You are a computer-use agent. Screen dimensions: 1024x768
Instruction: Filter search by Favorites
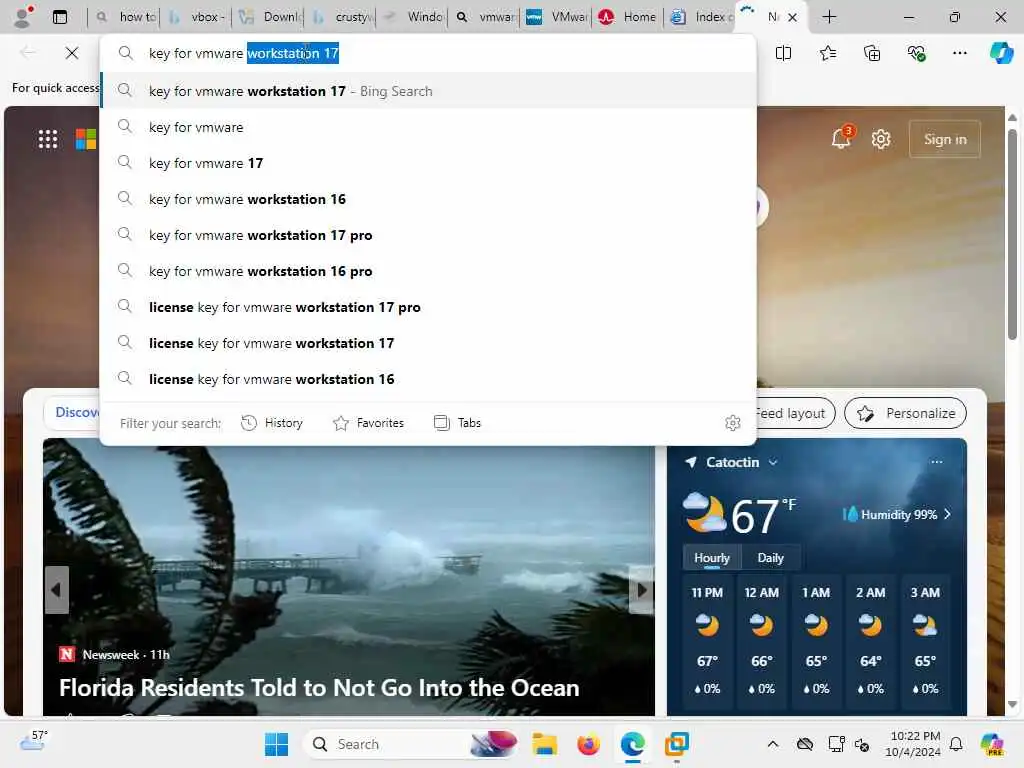click(x=368, y=423)
